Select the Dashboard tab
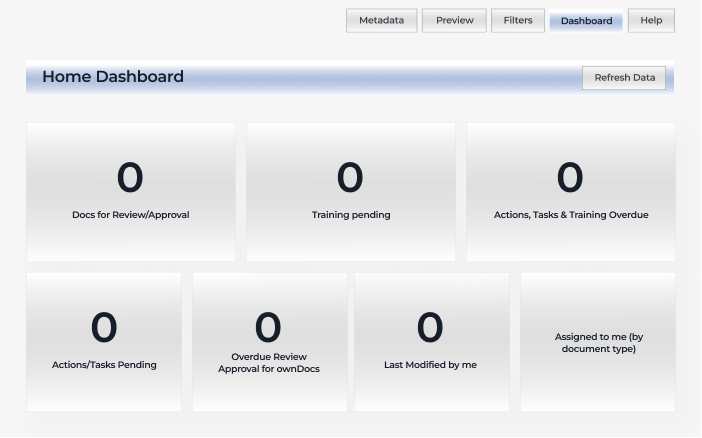 pos(586,21)
